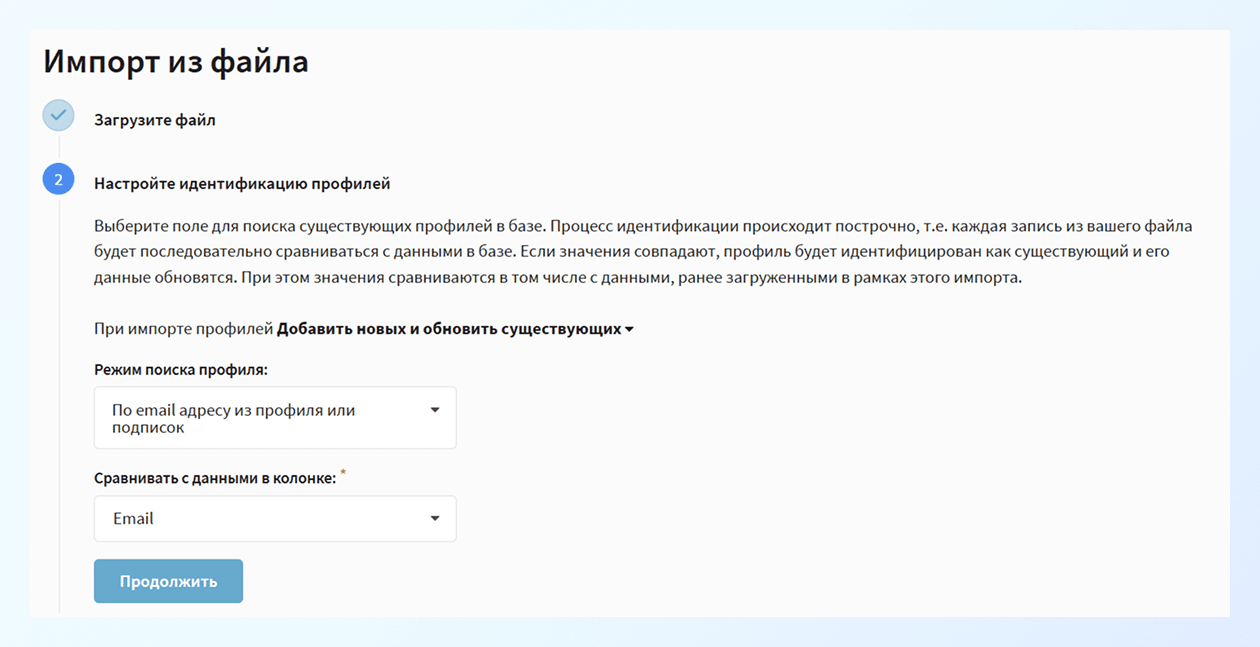Open the "Режим поиска профиля" dropdown
1260x647 pixels.
coord(275,417)
